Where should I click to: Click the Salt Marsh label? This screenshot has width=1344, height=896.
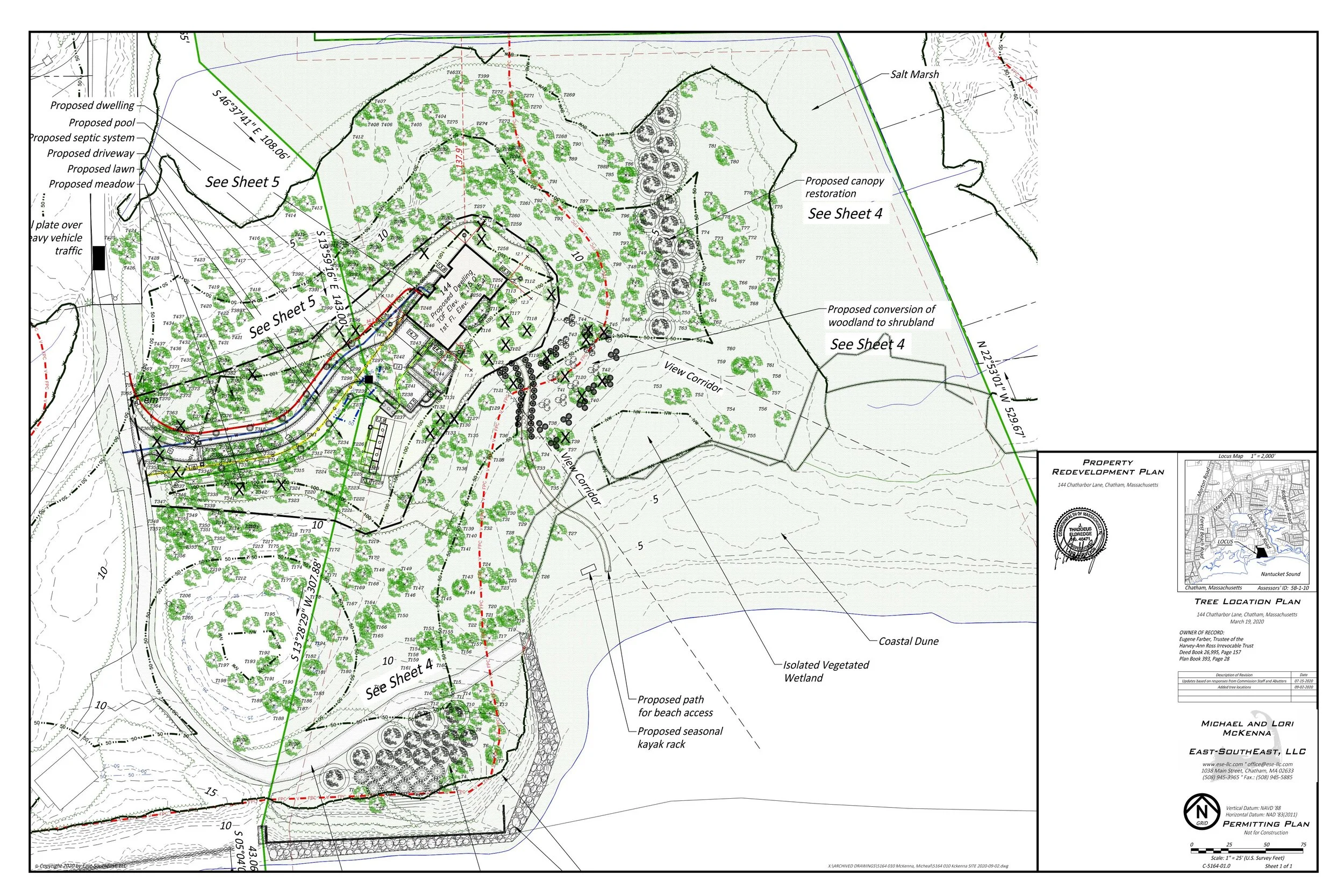coord(914,74)
